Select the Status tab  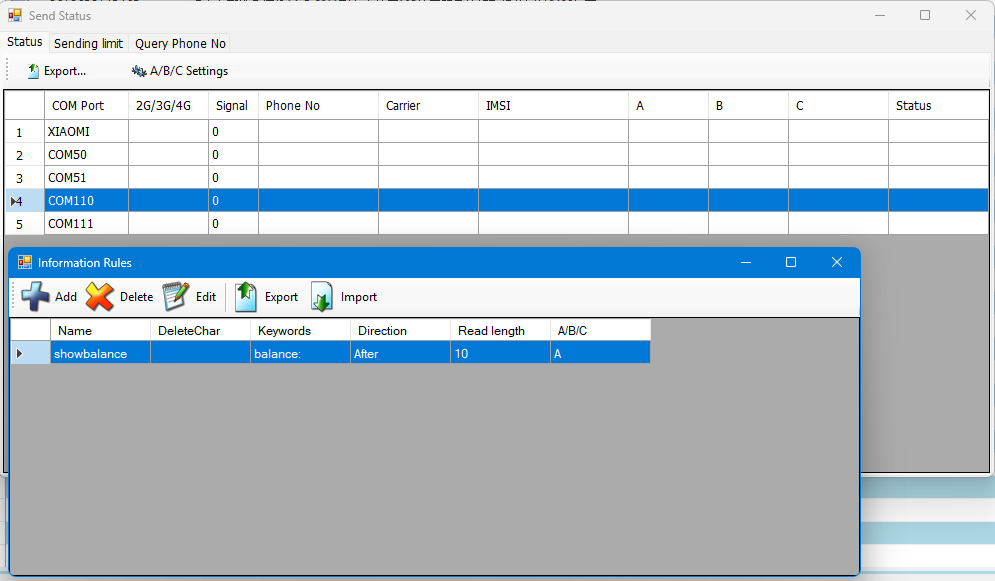(24, 42)
